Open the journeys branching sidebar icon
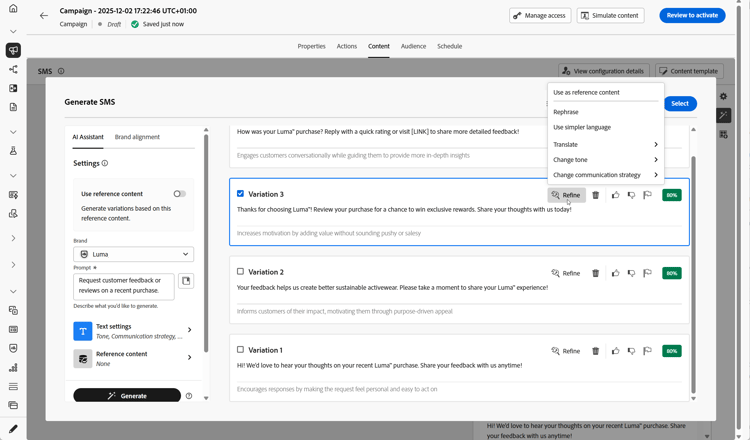Image resolution: width=750 pixels, height=440 pixels. click(13, 69)
